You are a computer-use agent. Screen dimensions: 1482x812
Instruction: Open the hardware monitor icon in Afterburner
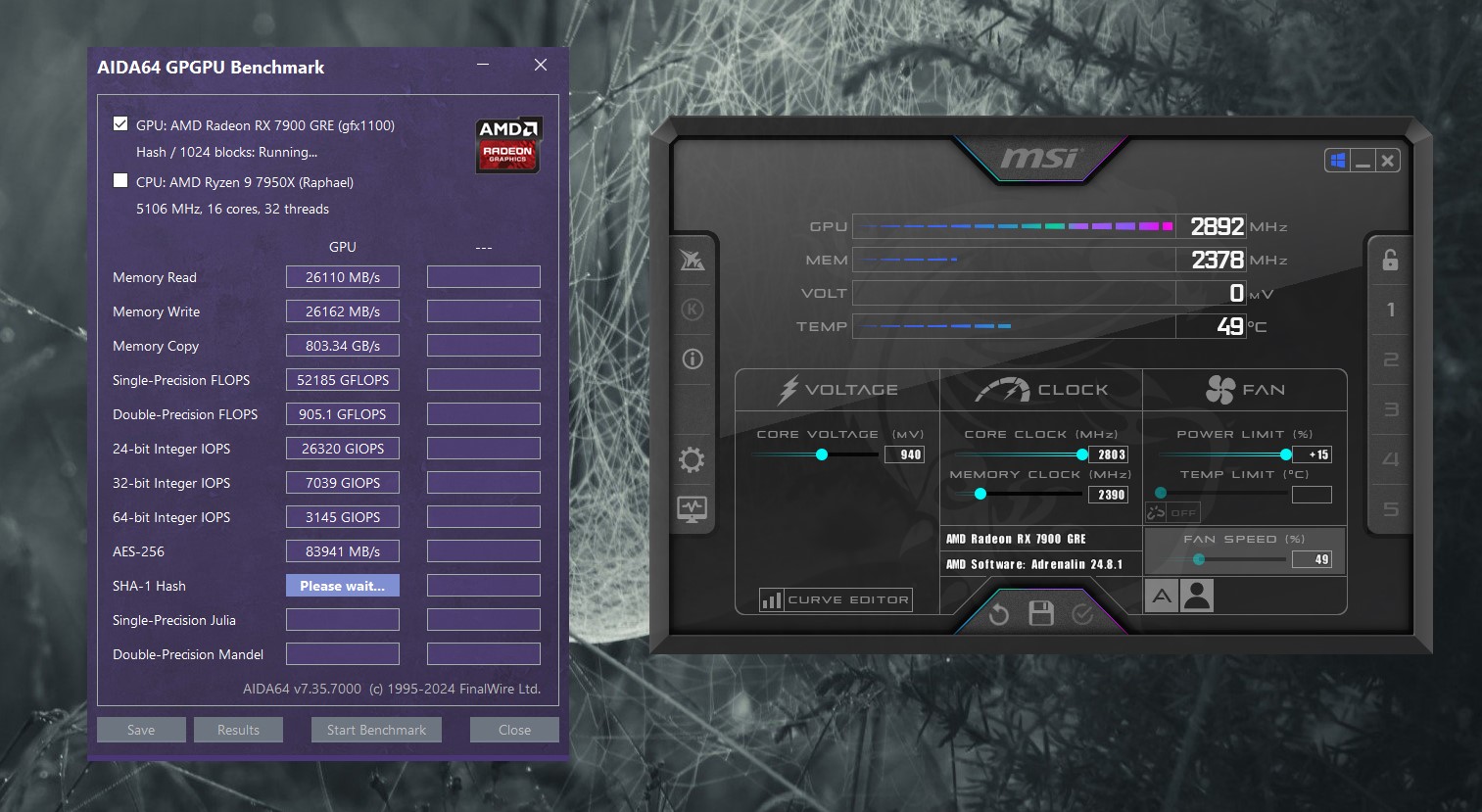pos(692,509)
